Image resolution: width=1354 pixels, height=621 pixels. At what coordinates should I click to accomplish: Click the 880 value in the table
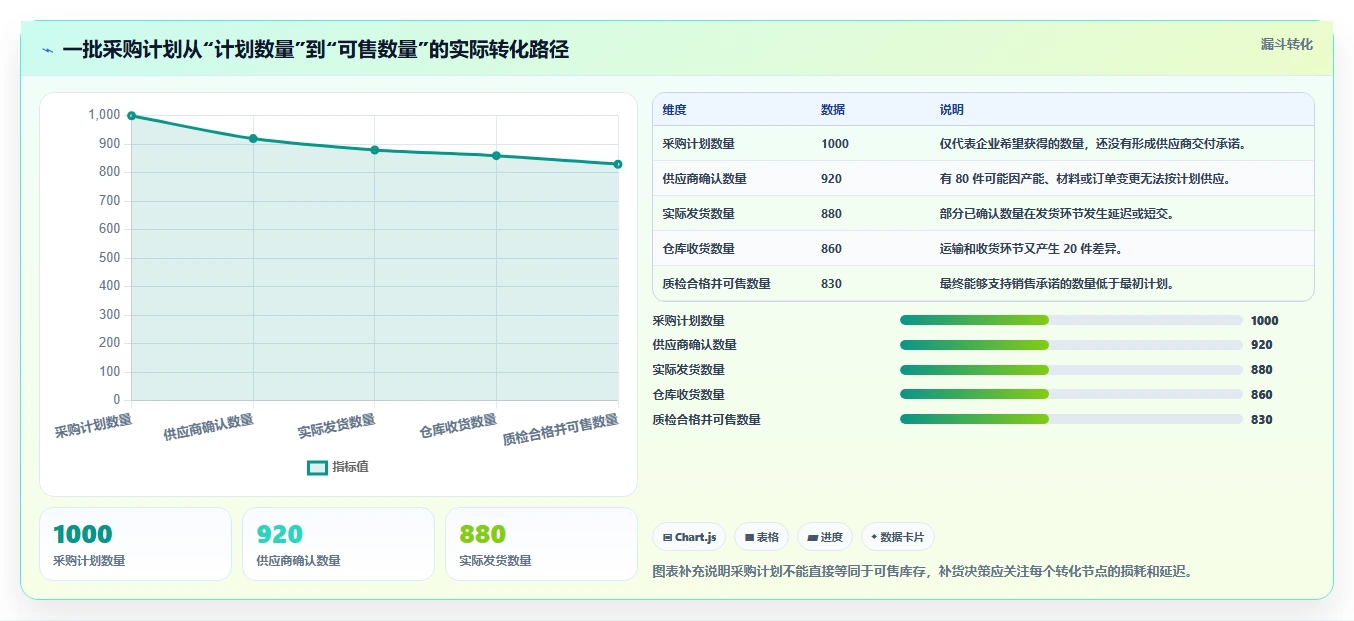(x=831, y=214)
